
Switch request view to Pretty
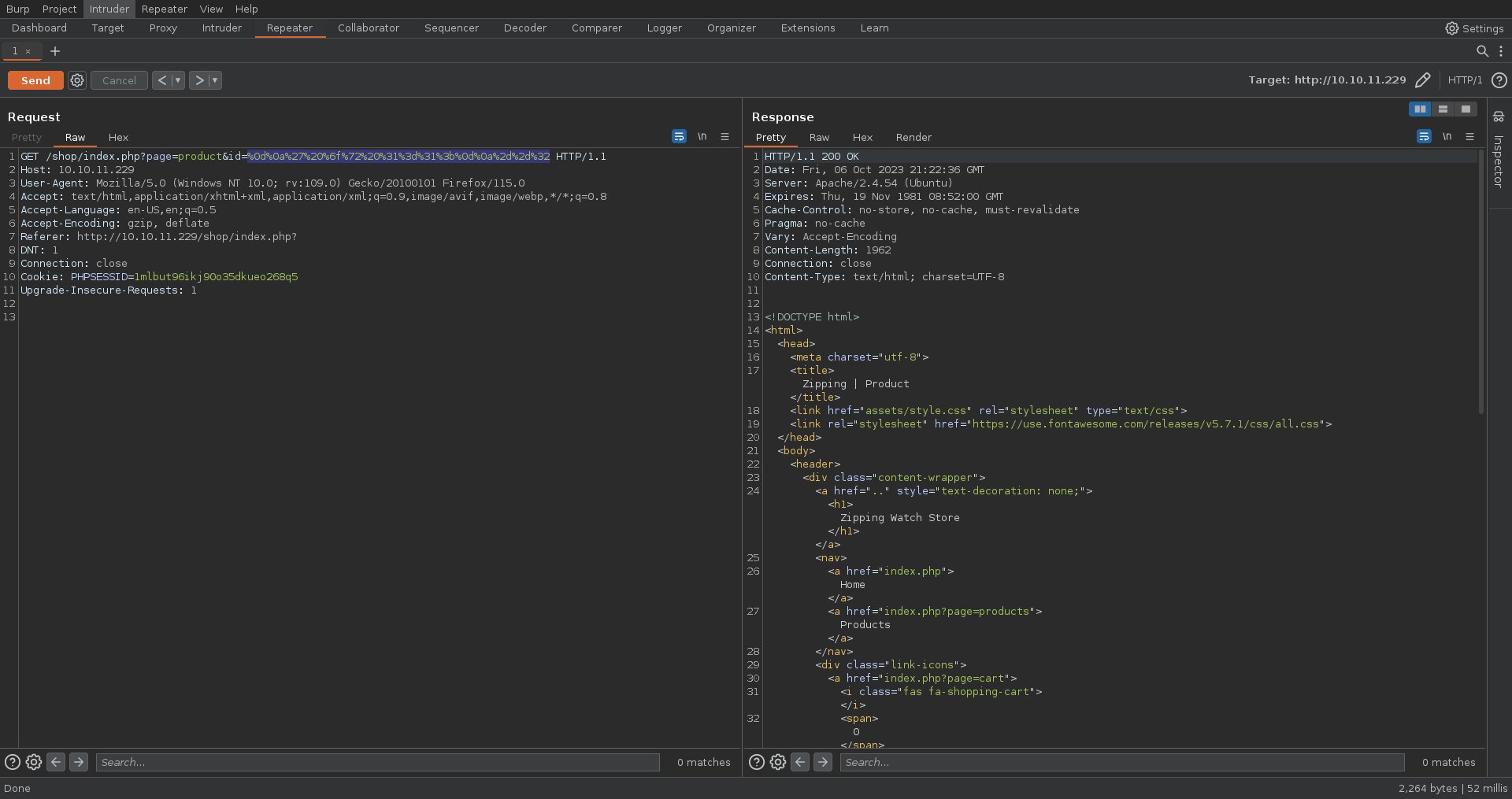pos(27,138)
